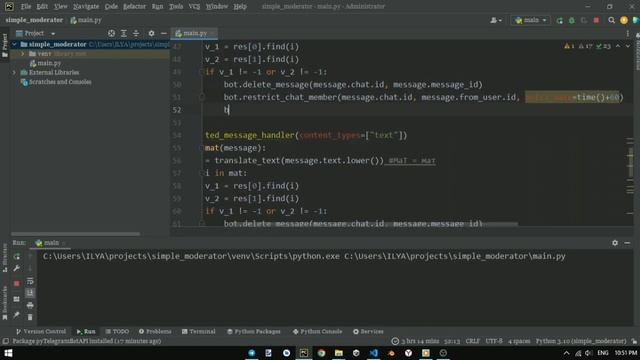This screenshot has width=640, height=360.
Task: Expand all in Project panel
Action: 124,33
